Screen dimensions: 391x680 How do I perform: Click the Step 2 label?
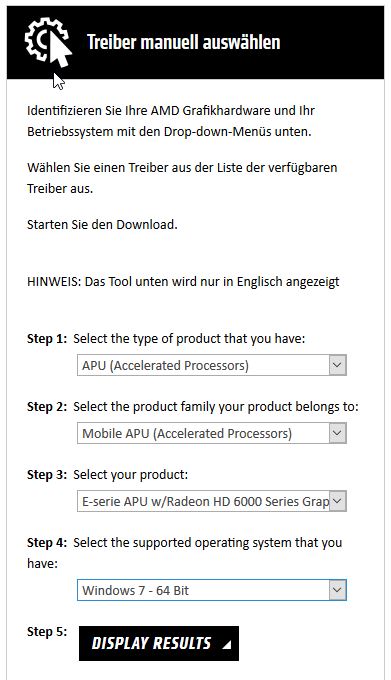click(x=47, y=407)
